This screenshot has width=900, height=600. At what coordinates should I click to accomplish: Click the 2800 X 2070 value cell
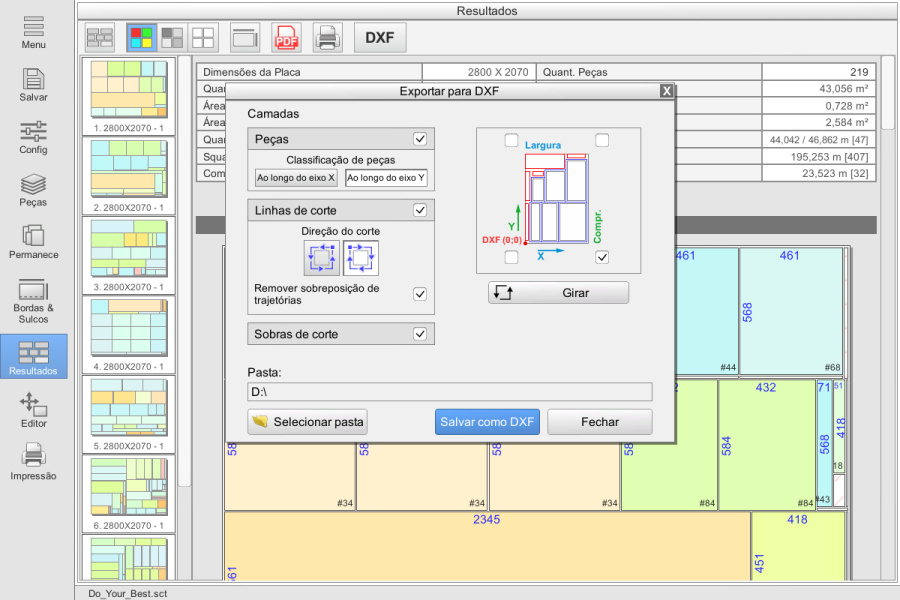point(479,72)
